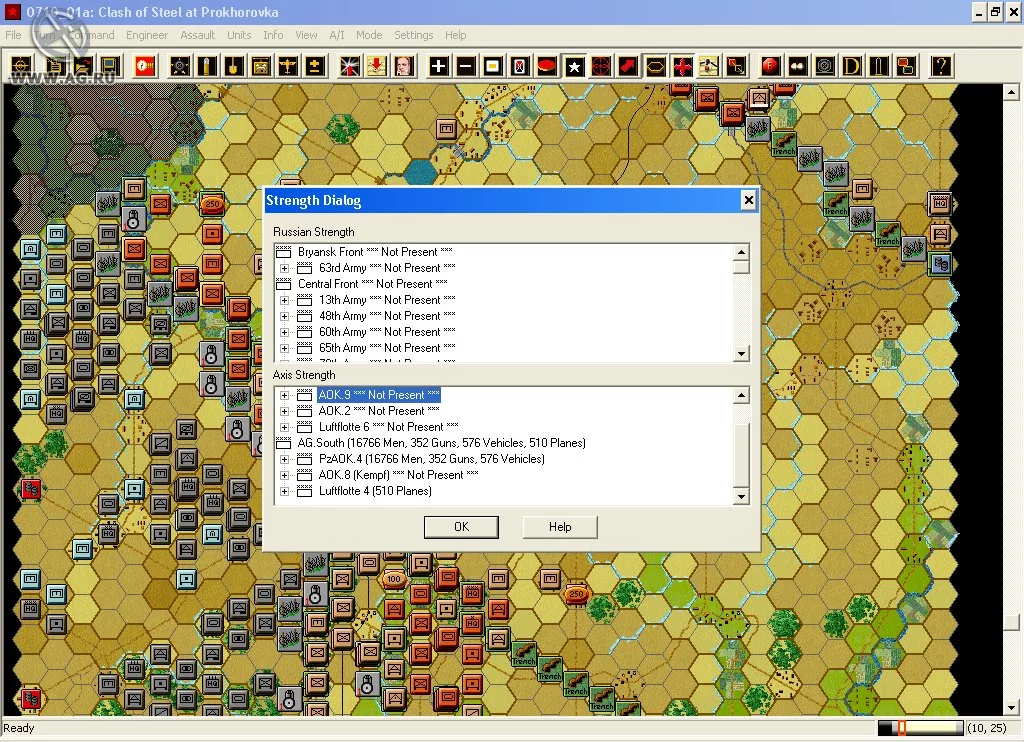This screenshot has width=1024, height=742.
Task: Expand the AOK.9 tree node
Action: (284, 395)
